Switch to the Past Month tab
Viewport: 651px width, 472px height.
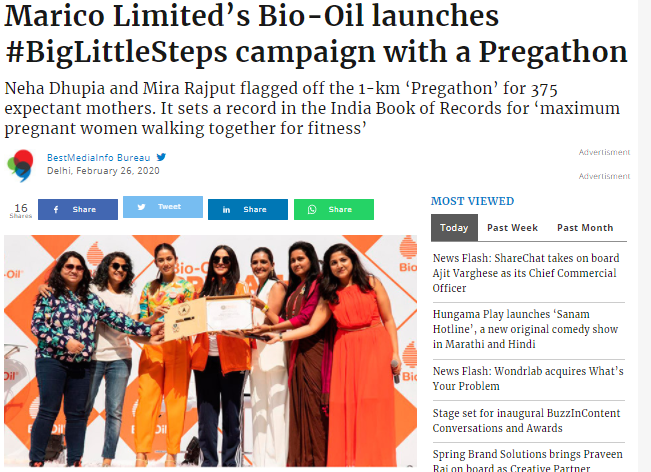click(x=585, y=227)
